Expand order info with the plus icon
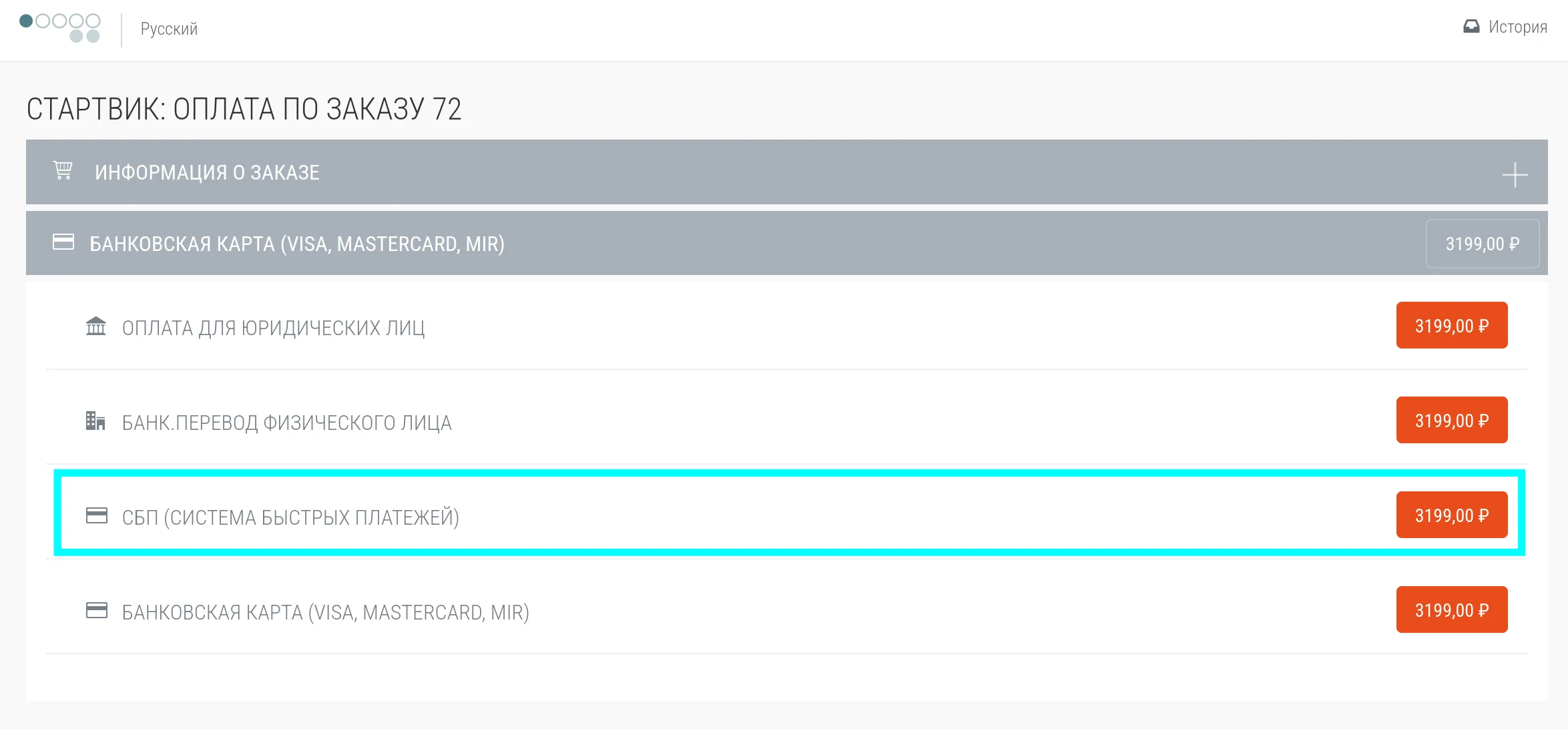 (1515, 175)
